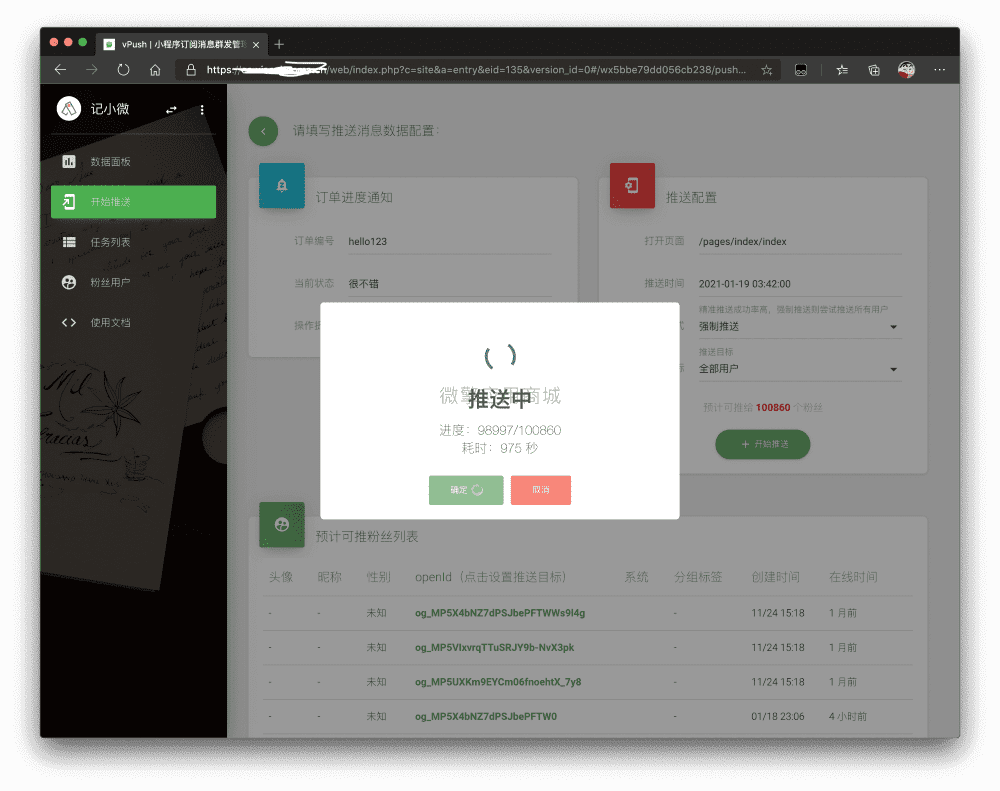Open the 强制推送 mode dropdown

(800, 327)
